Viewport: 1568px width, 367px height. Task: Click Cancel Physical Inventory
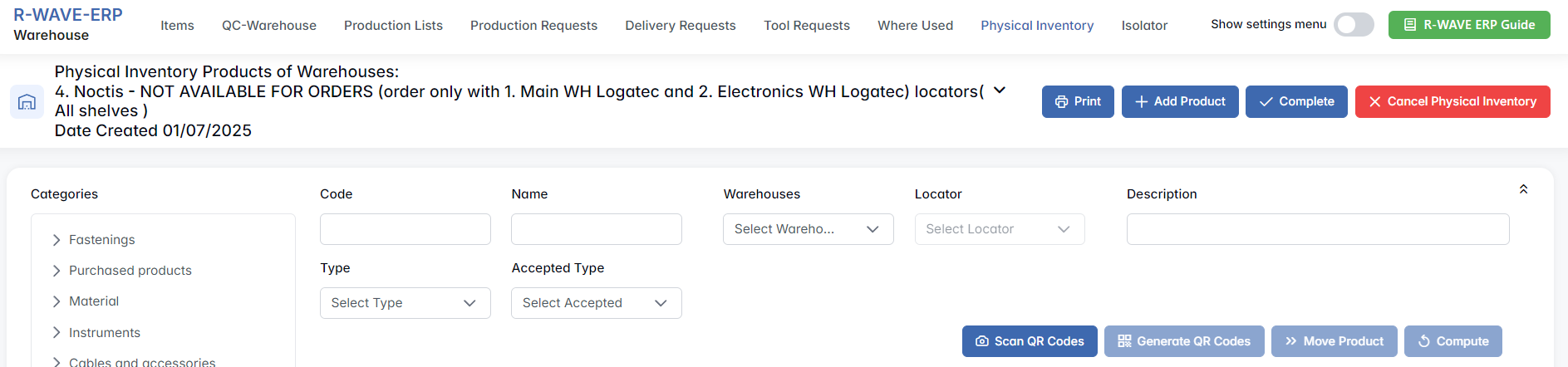pyautogui.click(x=1452, y=101)
